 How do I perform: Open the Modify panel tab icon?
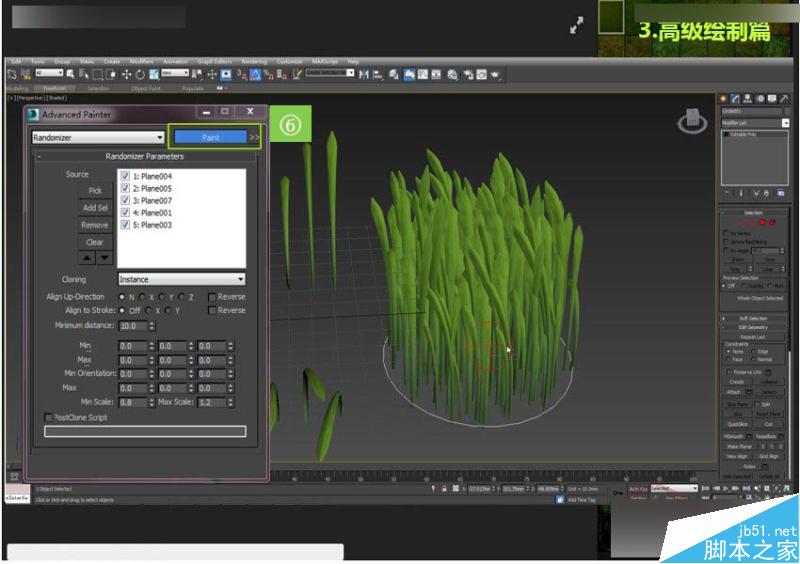coord(735,98)
